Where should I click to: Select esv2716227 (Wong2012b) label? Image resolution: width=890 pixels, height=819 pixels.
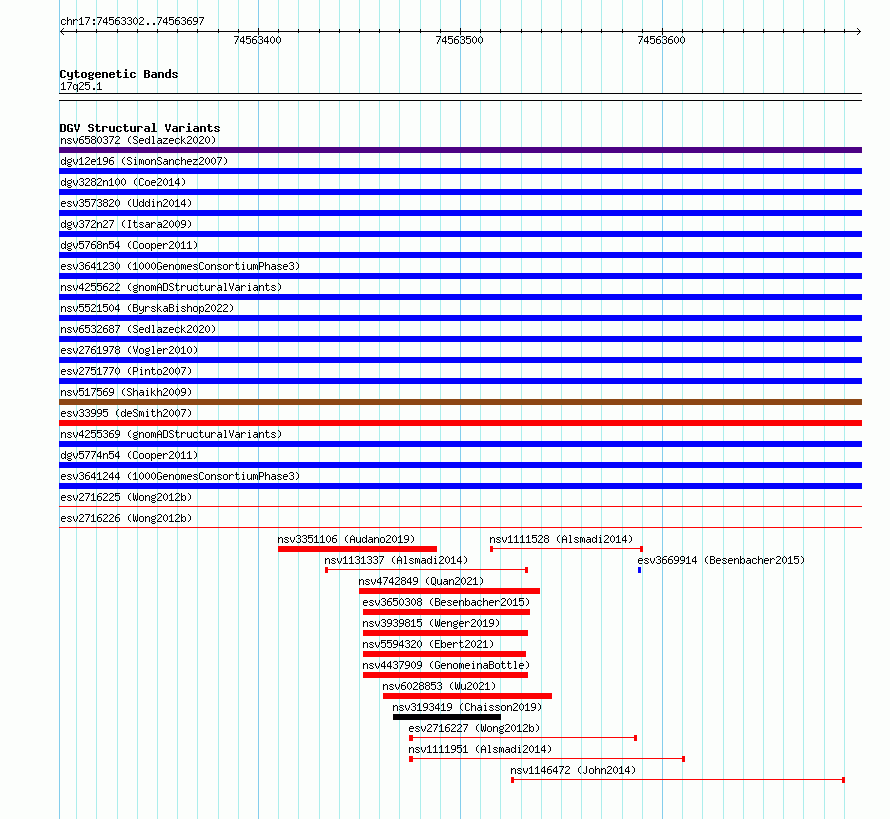tap(475, 728)
